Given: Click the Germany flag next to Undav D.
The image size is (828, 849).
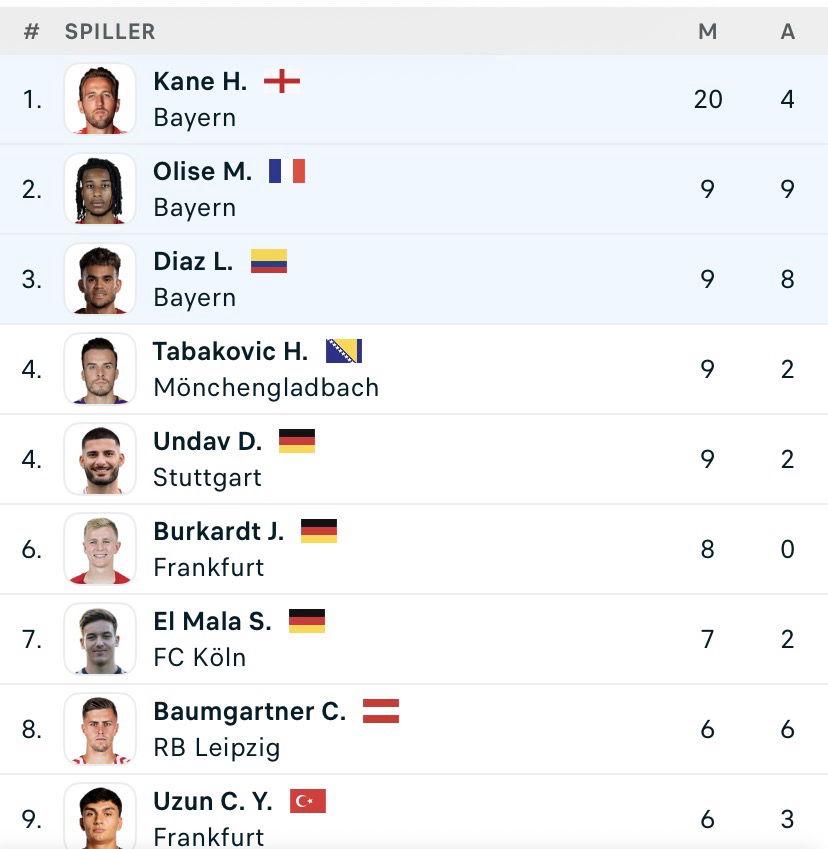Looking at the screenshot, I should click(x=297, y=441).
